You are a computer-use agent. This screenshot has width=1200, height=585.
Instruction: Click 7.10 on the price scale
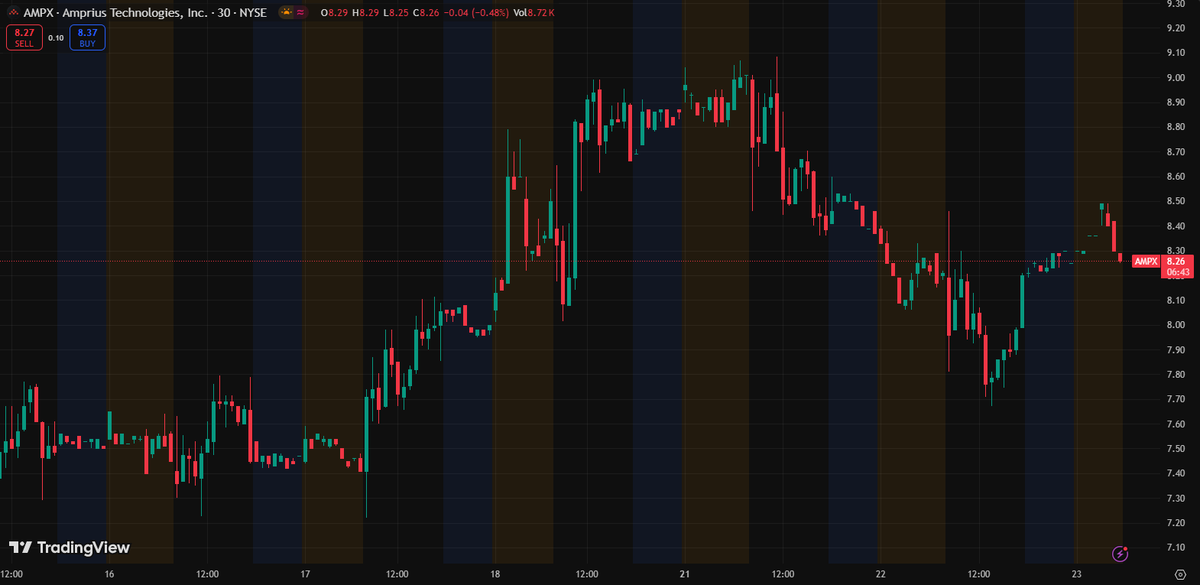(1175, 547)
